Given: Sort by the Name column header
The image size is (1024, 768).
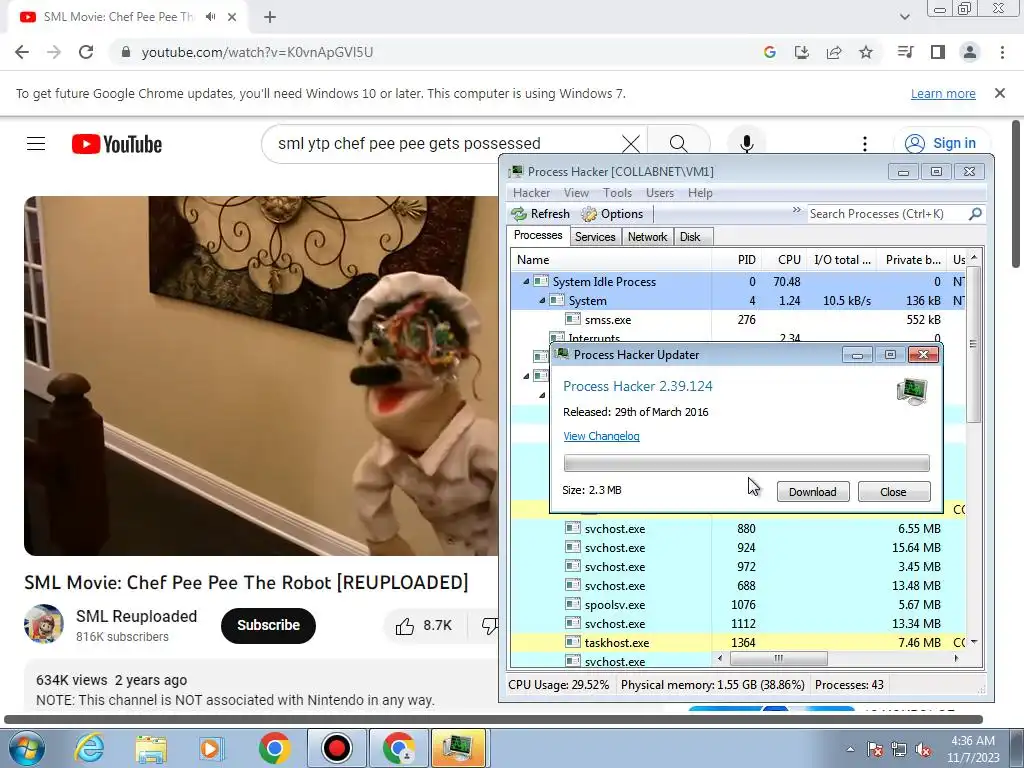Looking at the screenshot, I should pyautogui.click(x=611, y=260).
